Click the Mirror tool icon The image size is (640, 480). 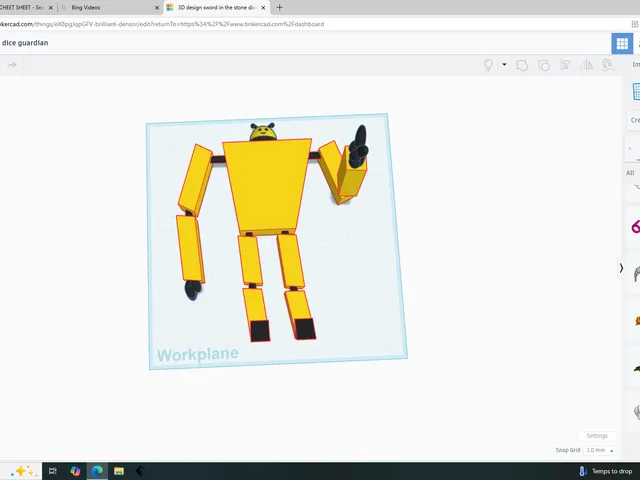(587, 65)
